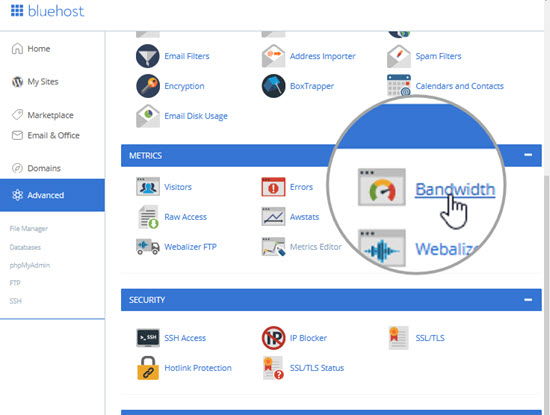Open Domains in sidebar
Viewport: 550px width, 415px height.
pyautogui.click(x=36, y=168)
